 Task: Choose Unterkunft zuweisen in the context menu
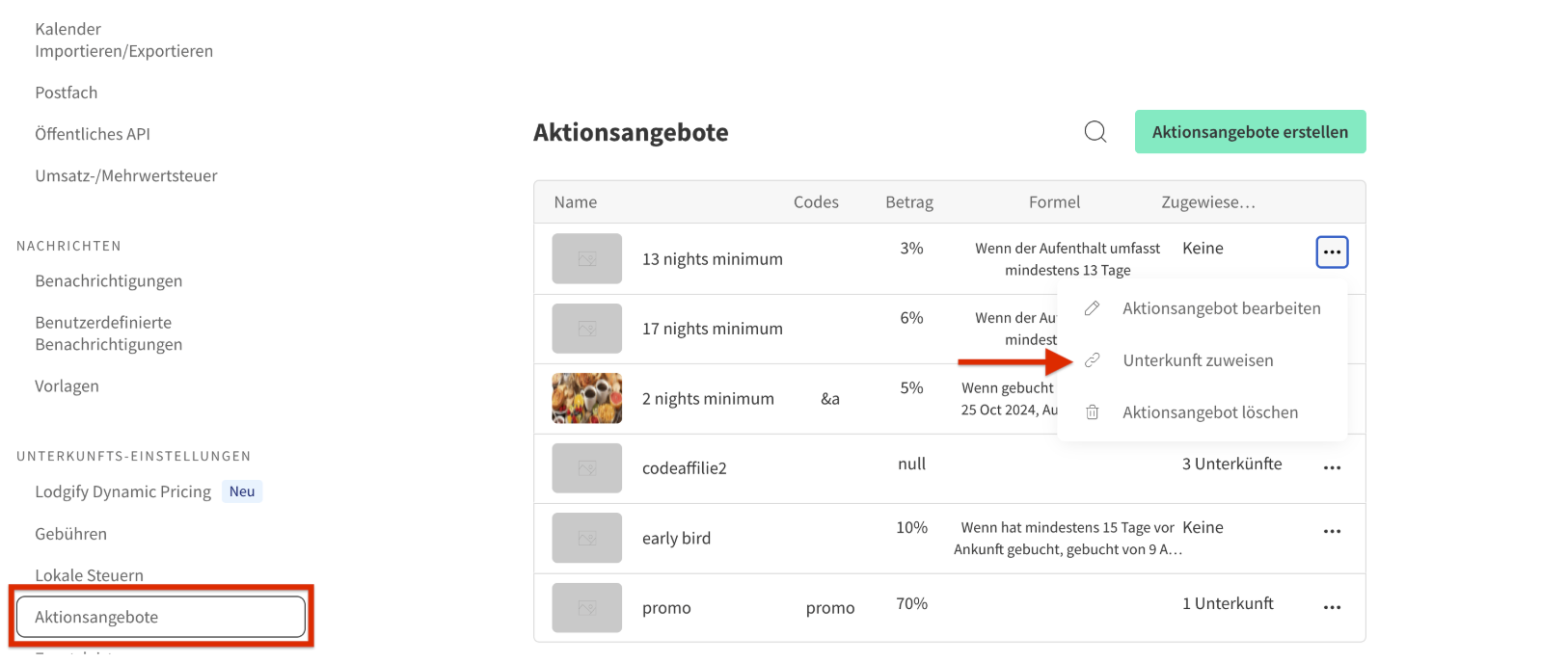tap(1198, 360)
